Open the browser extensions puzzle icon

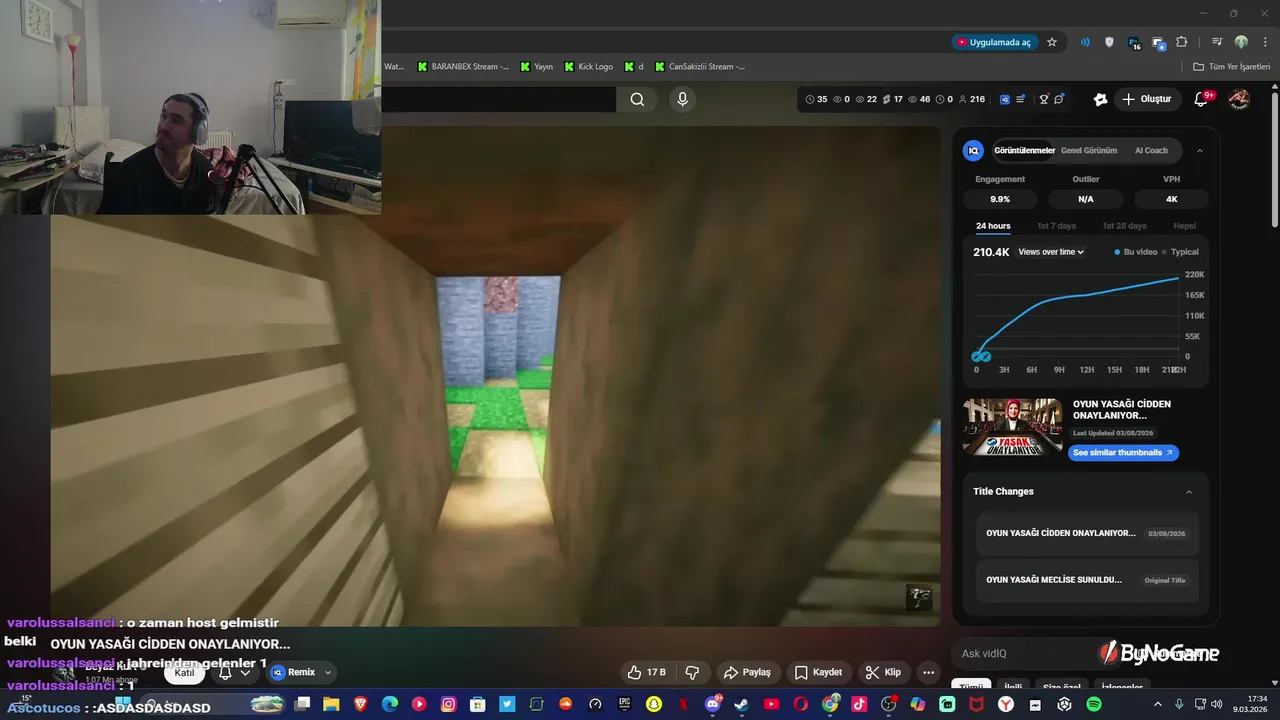click(x=1182, y=42)
